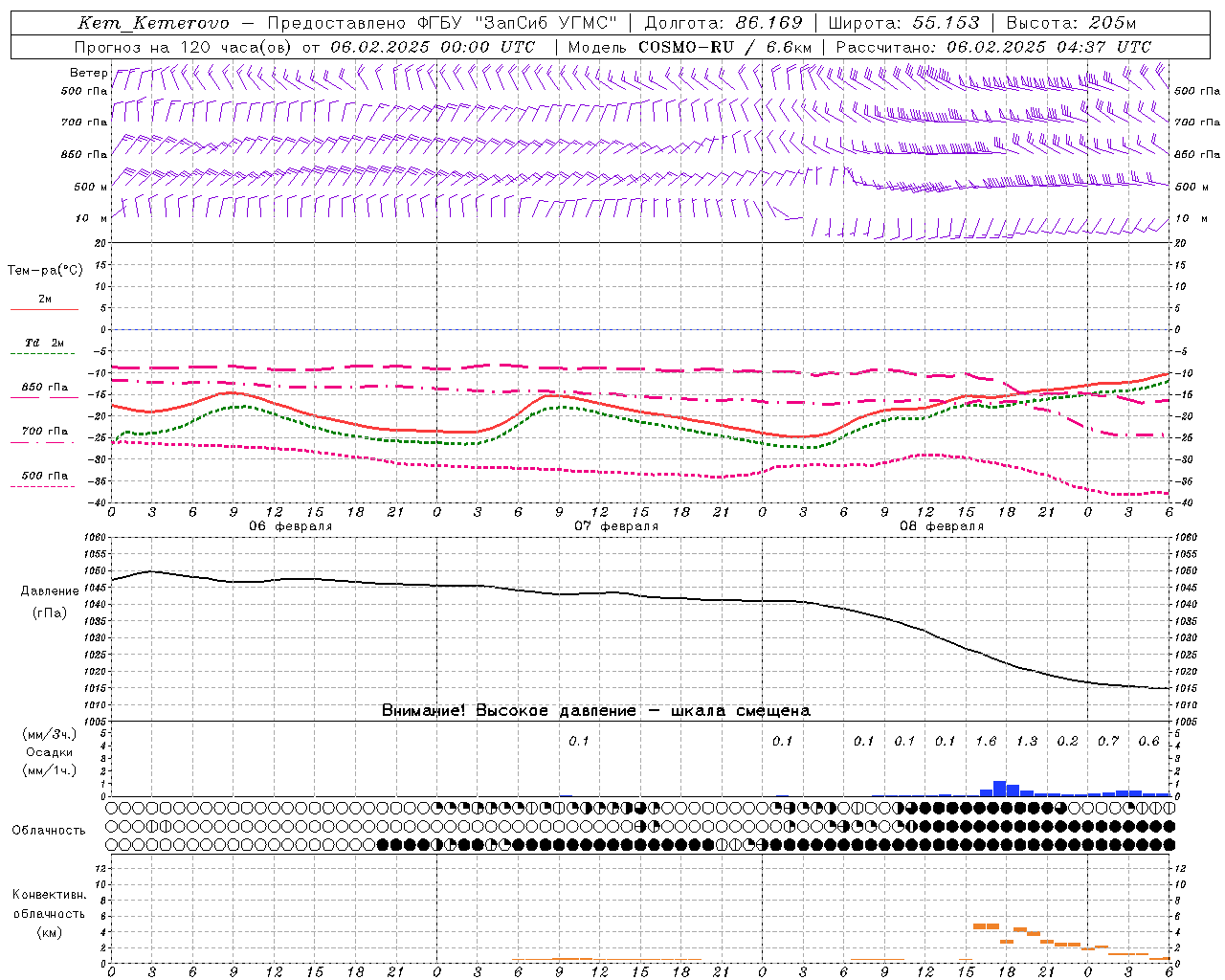Click the 0.7 precipitation total value
The image size is (1225, 980).
1108,742
